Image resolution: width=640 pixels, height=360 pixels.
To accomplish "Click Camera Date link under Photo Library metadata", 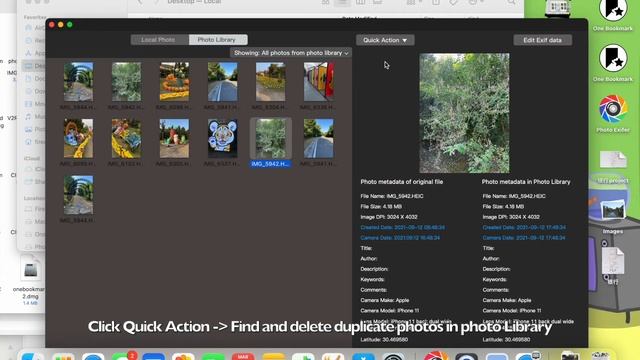I will point(524,238).
